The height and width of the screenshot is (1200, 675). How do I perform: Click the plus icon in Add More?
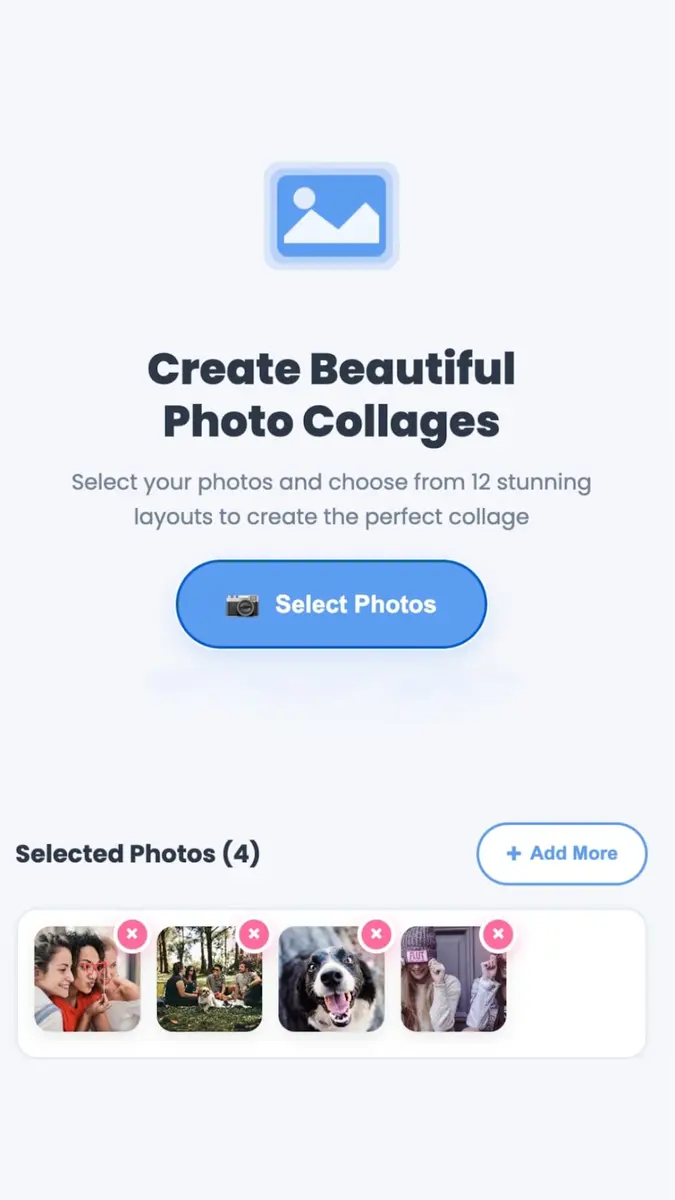[513, 853]
